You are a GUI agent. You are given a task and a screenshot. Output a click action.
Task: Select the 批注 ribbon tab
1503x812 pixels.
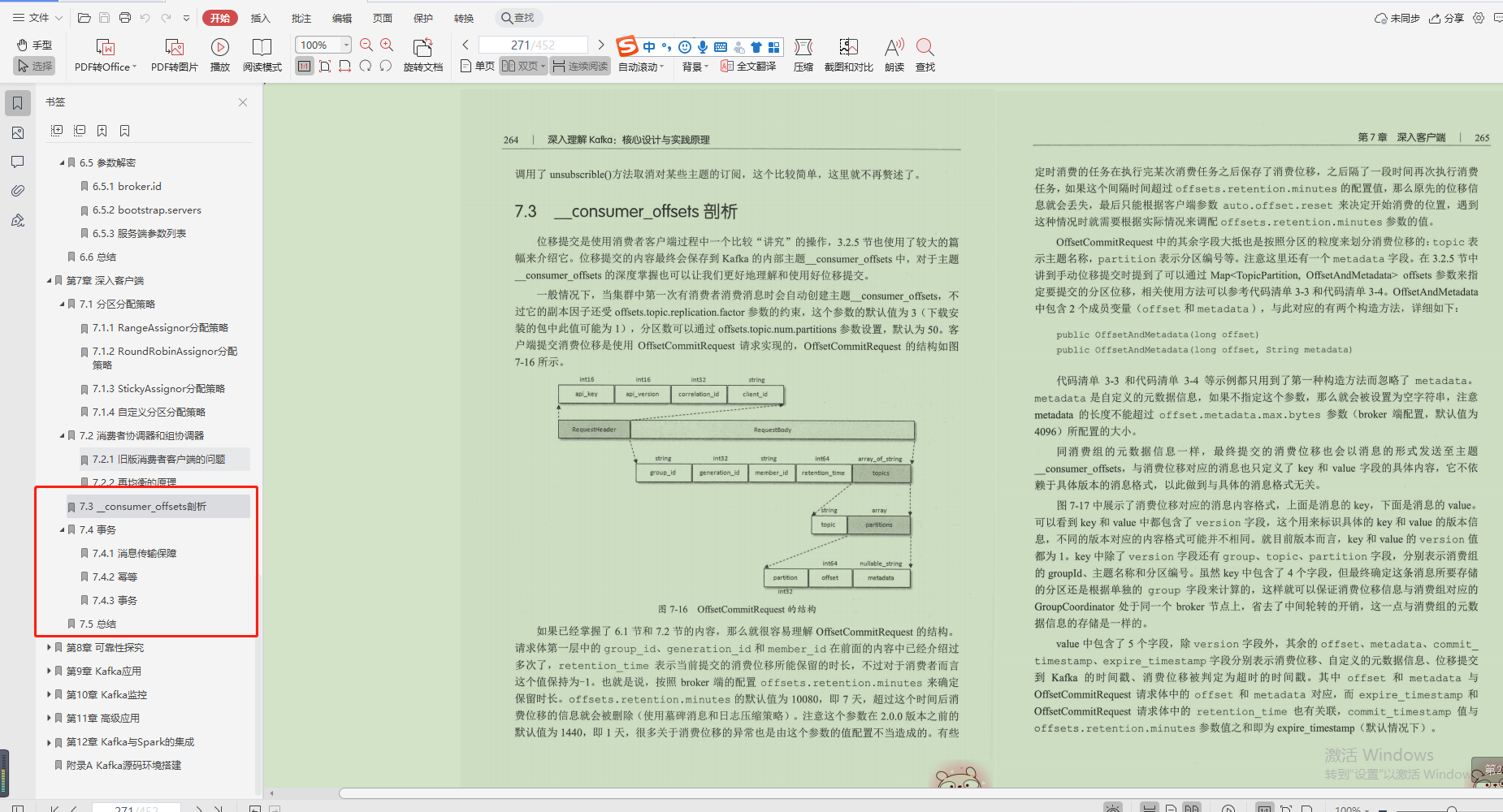coord(301,18)
